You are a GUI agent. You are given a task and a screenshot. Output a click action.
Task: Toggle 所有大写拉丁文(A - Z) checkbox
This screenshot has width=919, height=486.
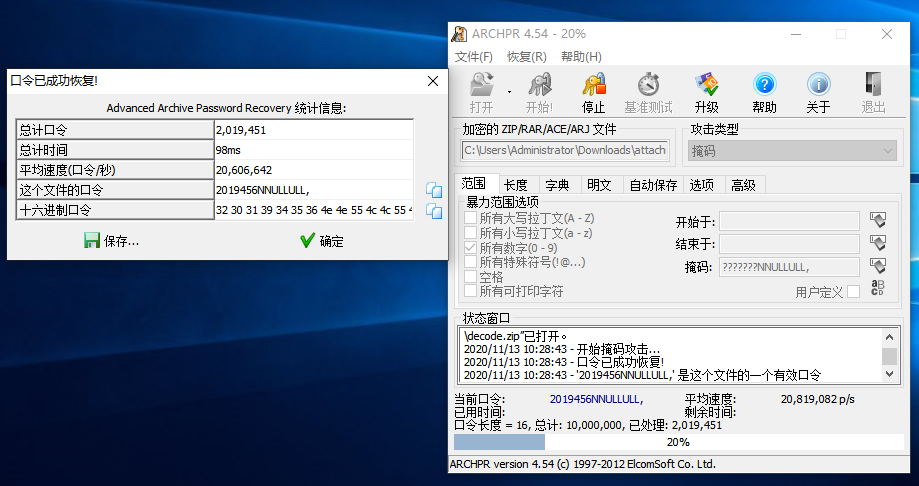pos(470,218)
